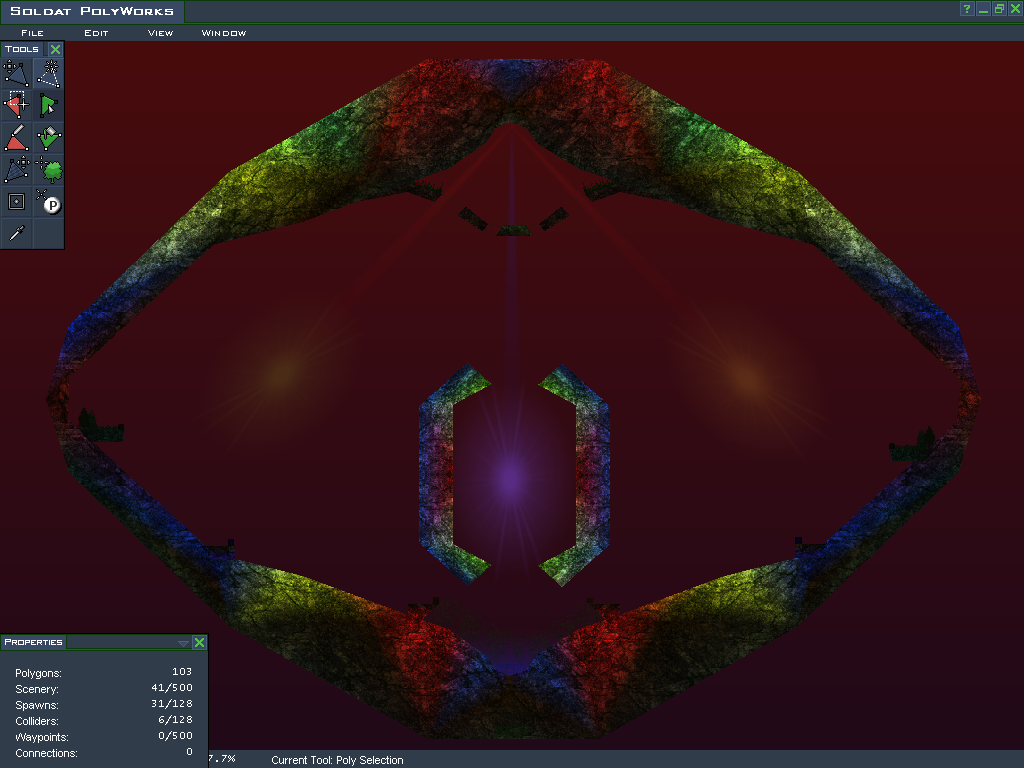Select the Create Polygon tool
Image resolution: width=1024 pixels, height=768 pixels.
49,73
